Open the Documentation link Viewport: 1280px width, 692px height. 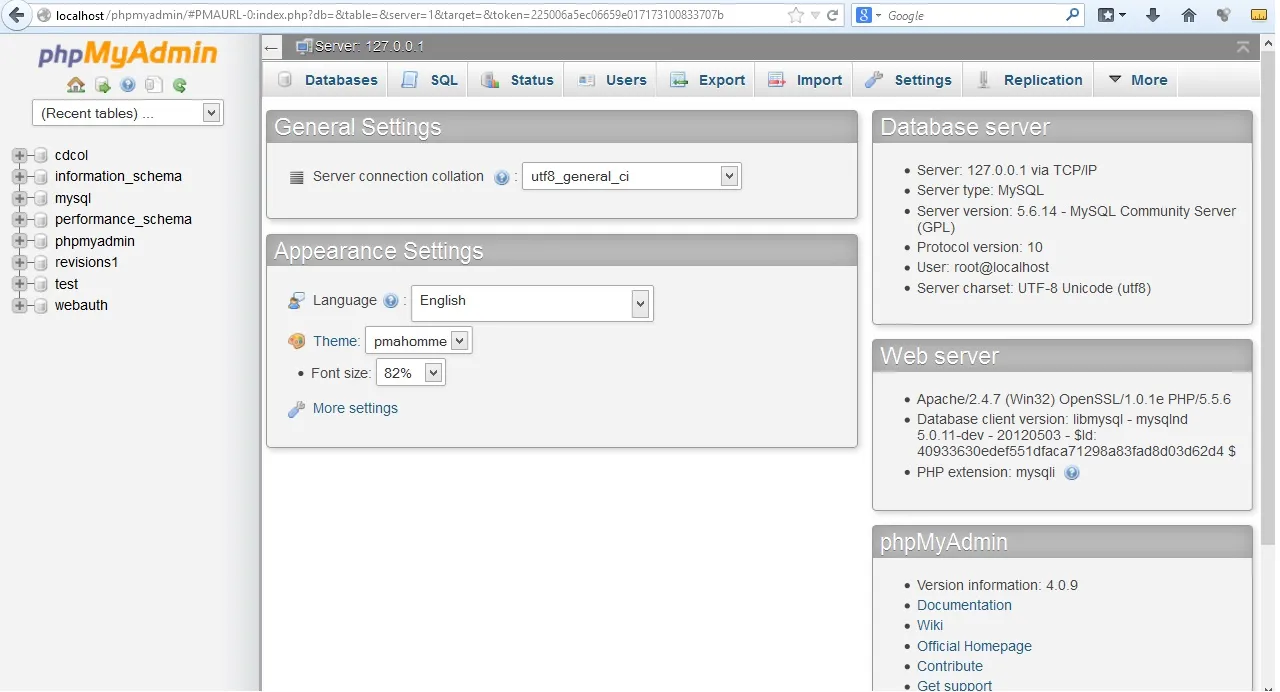[964, 606]
